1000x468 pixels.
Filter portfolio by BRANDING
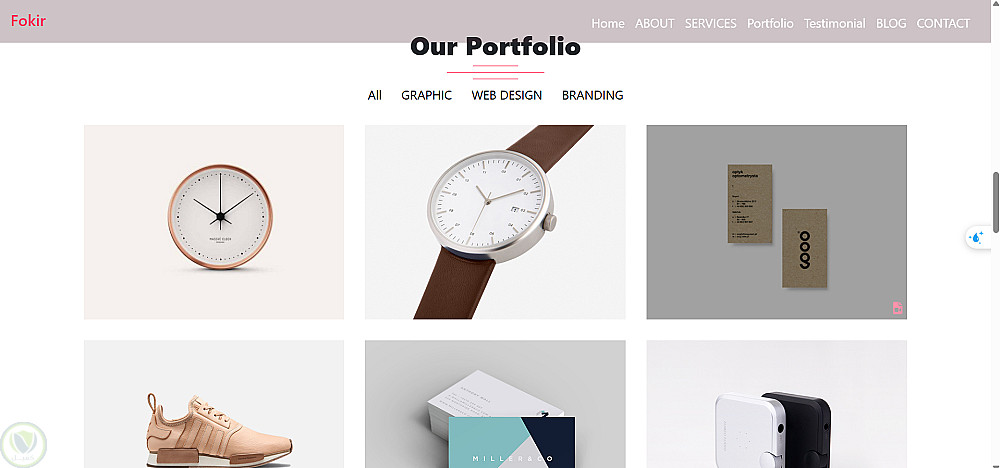(x=592, y=95)
